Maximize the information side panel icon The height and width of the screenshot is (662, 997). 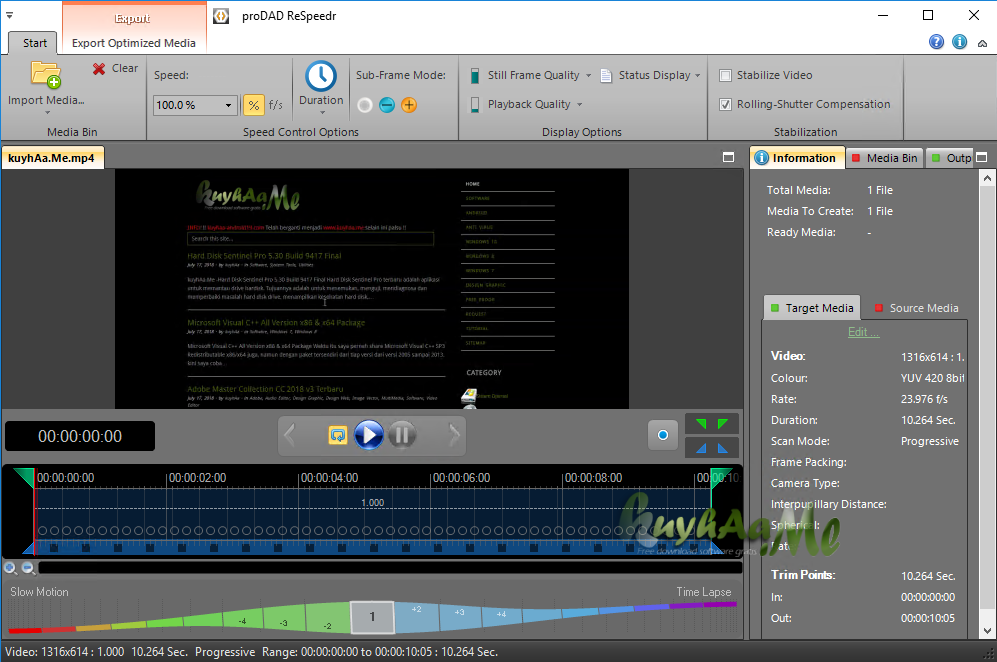(x=982, y=157)
